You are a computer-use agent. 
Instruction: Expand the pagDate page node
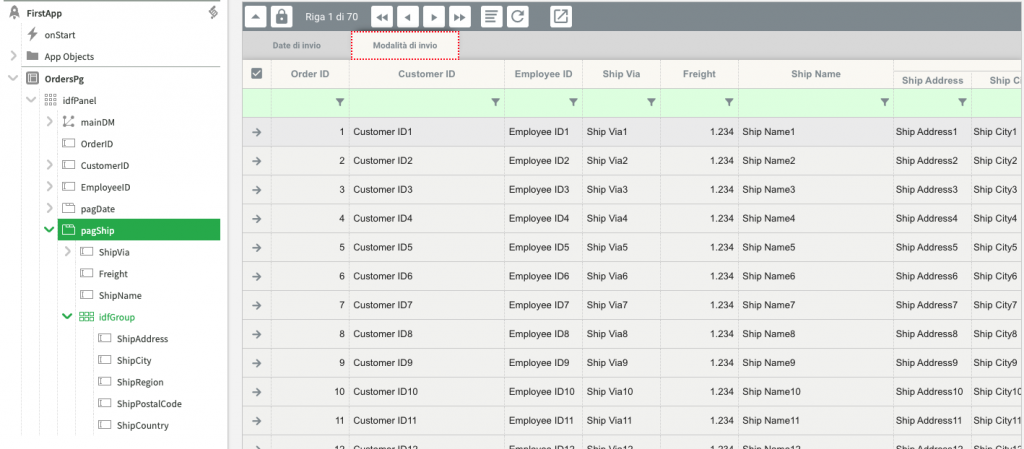click(x=50, y=208)
